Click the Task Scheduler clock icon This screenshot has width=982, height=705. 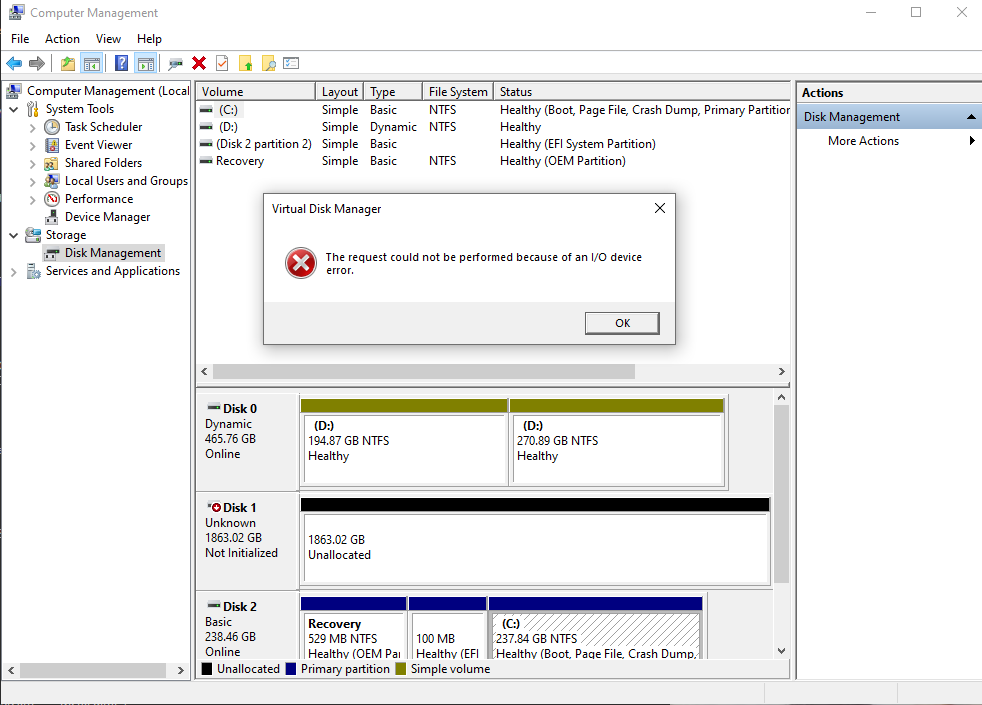[52, 127]
